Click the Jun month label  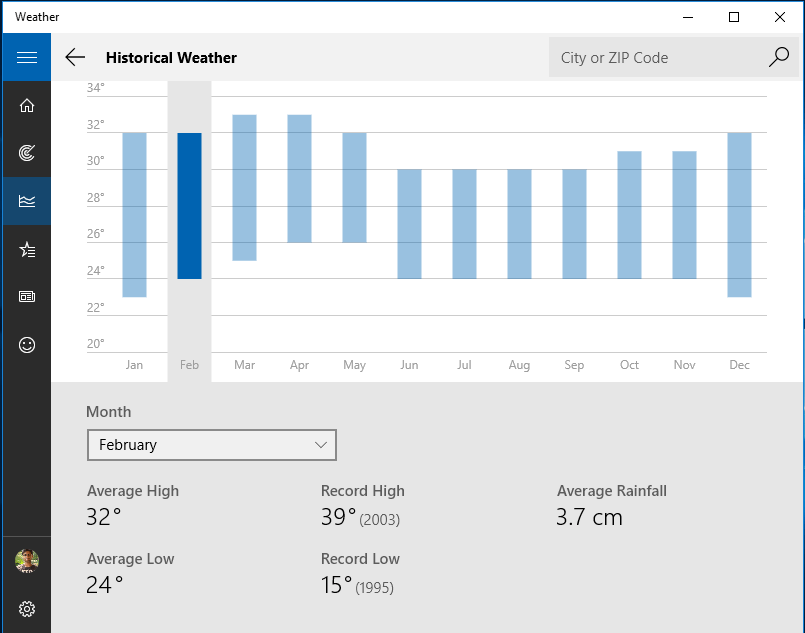(409, 365)
